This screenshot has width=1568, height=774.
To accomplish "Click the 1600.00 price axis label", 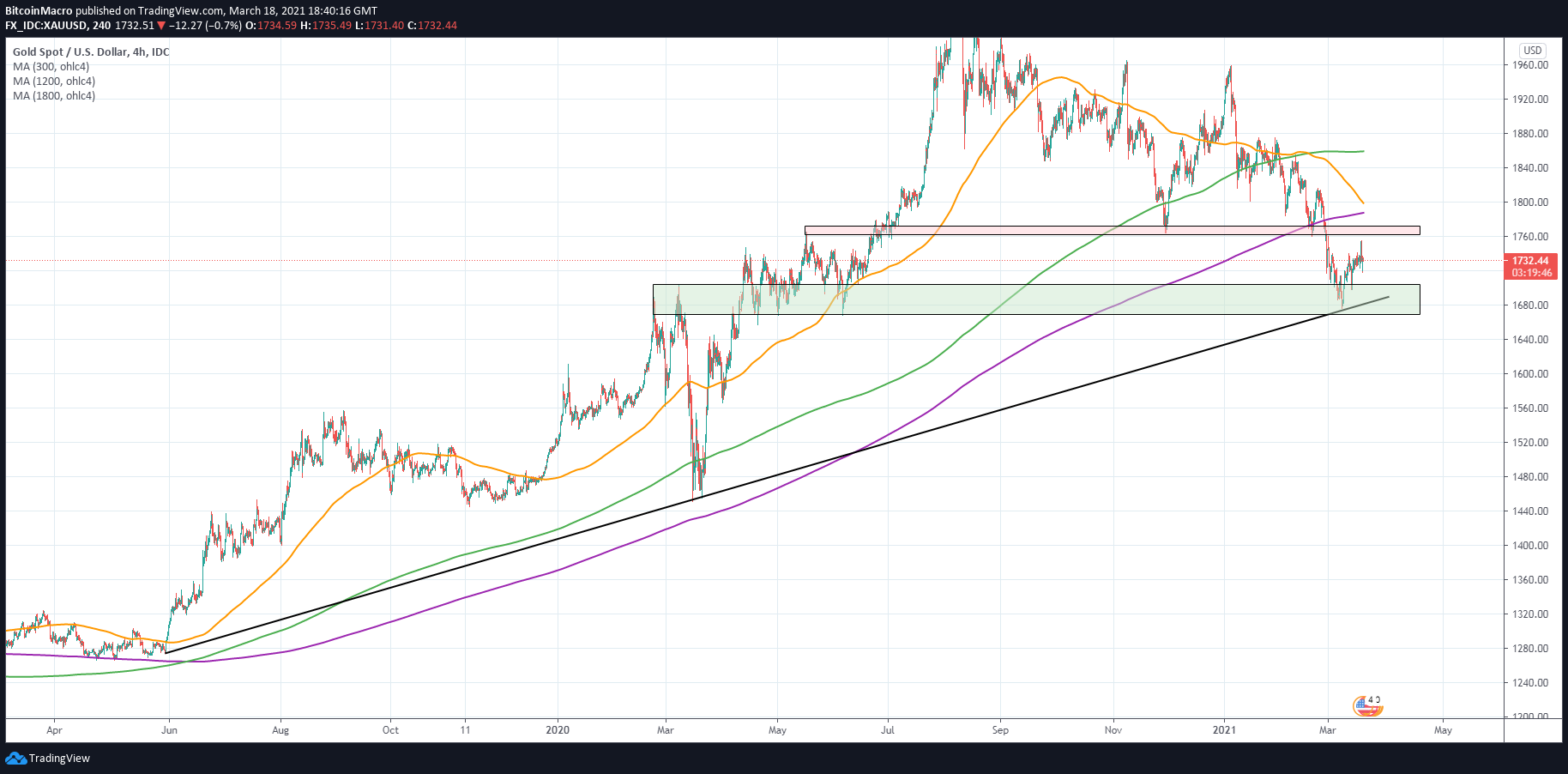I will click(x=1530, y=374).
